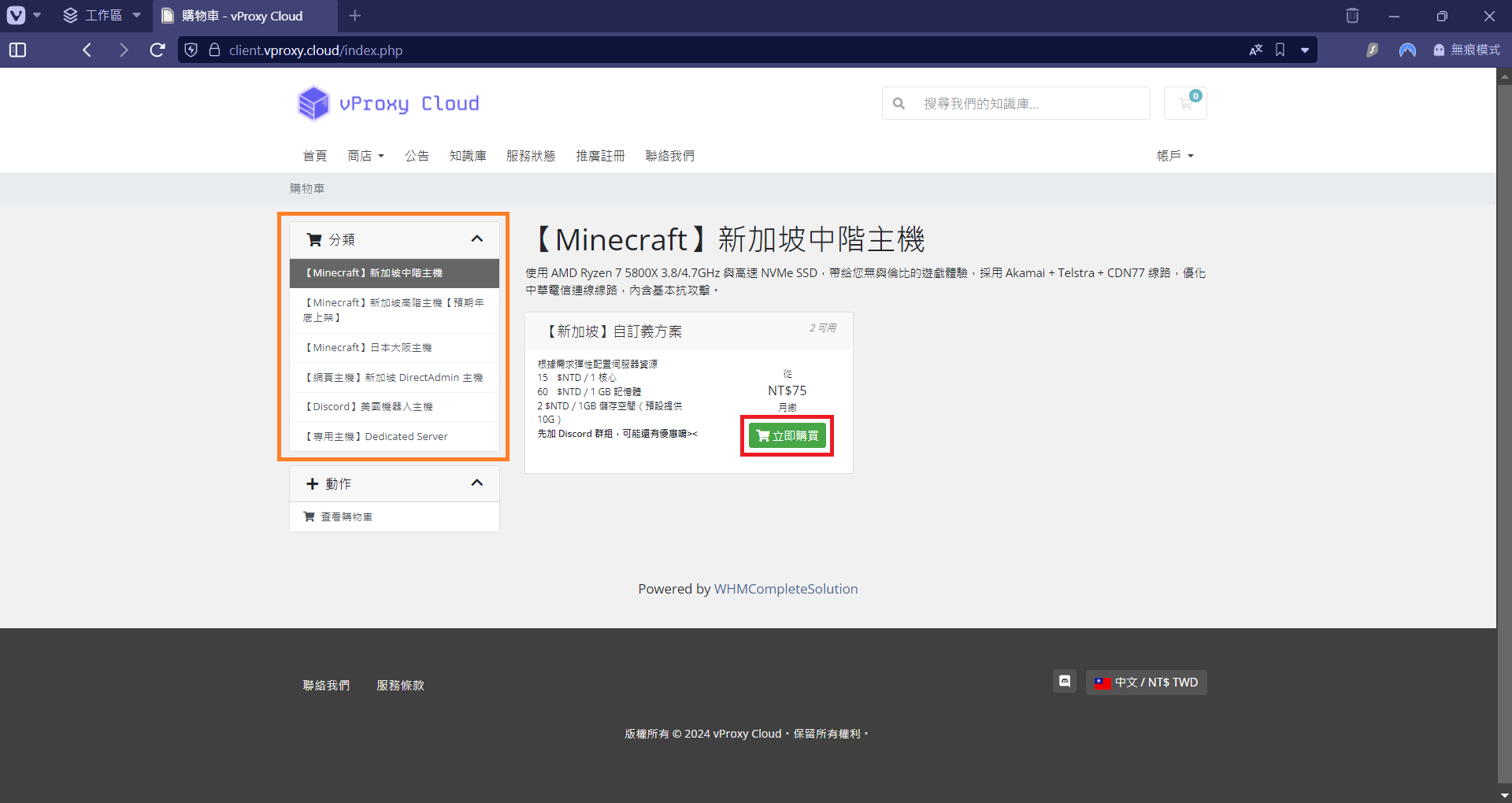Viewport: 1512px width, 803px height.
Task: Collapse the 動作 panel chevron
Action: pyautogui.click(x=476, y=483)
